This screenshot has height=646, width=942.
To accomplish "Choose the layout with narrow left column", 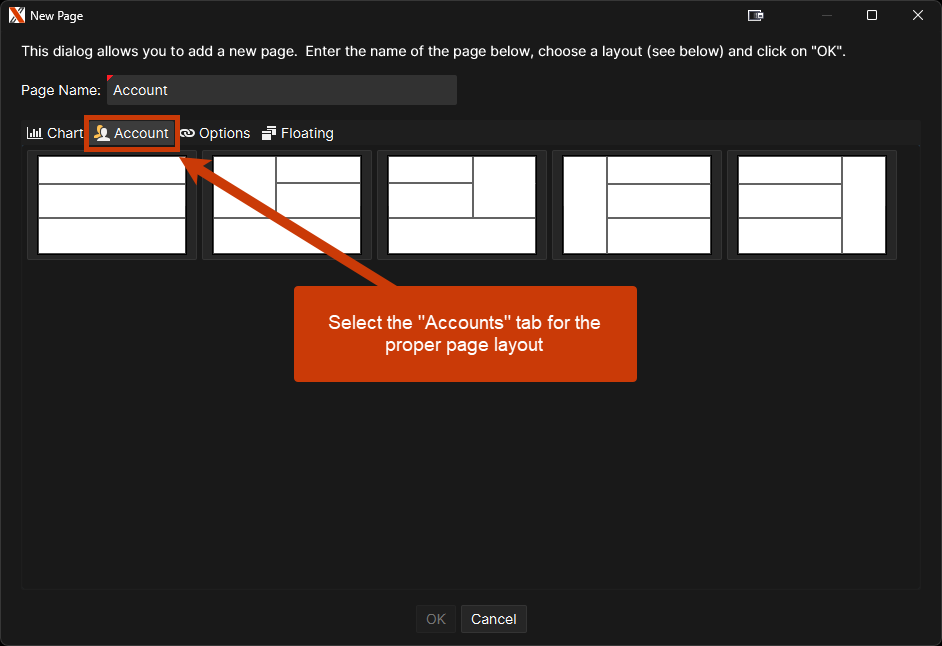I will coord(637,205).
